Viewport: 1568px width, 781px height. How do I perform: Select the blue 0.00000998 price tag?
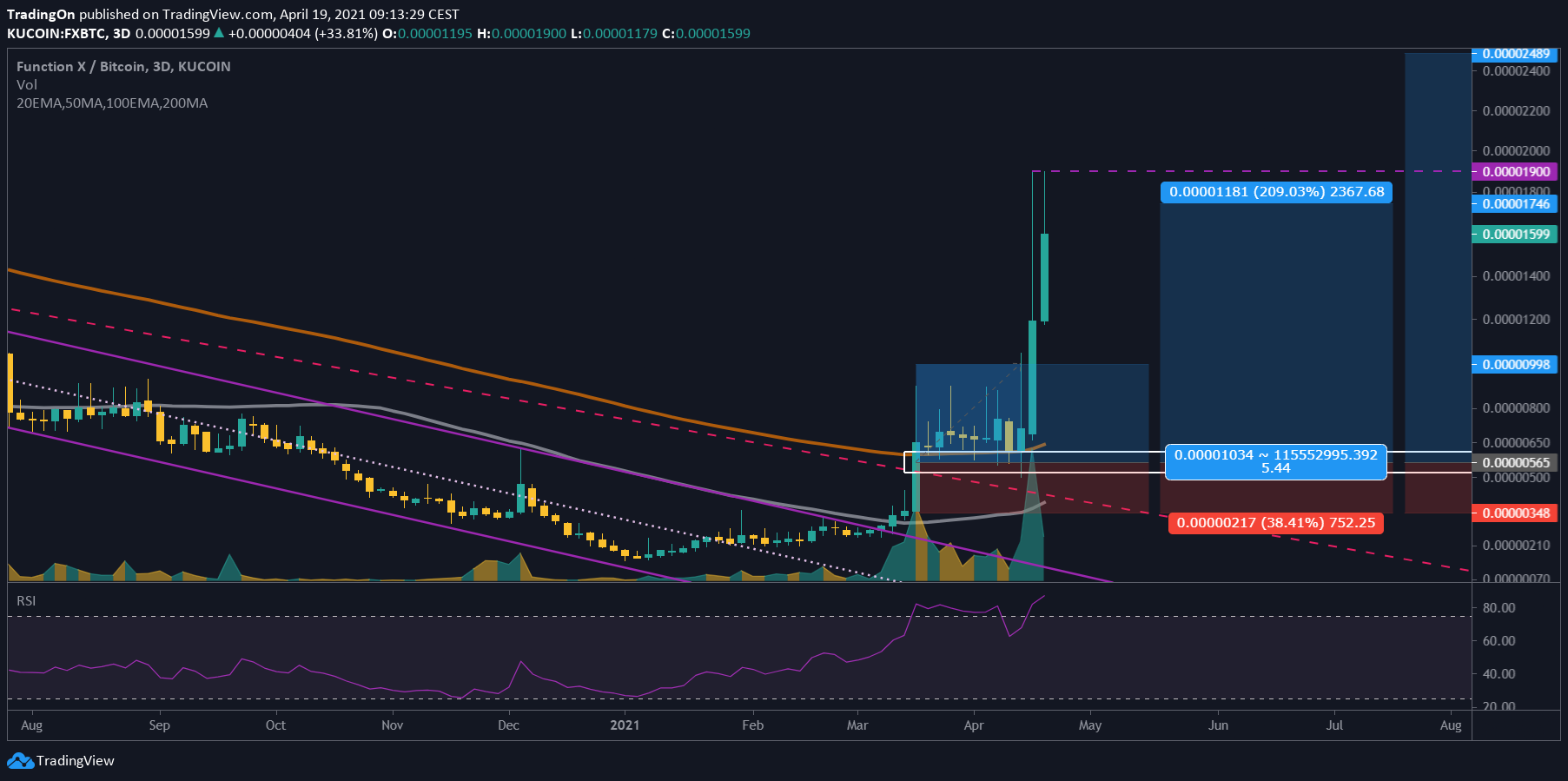tap(1516, 365)
